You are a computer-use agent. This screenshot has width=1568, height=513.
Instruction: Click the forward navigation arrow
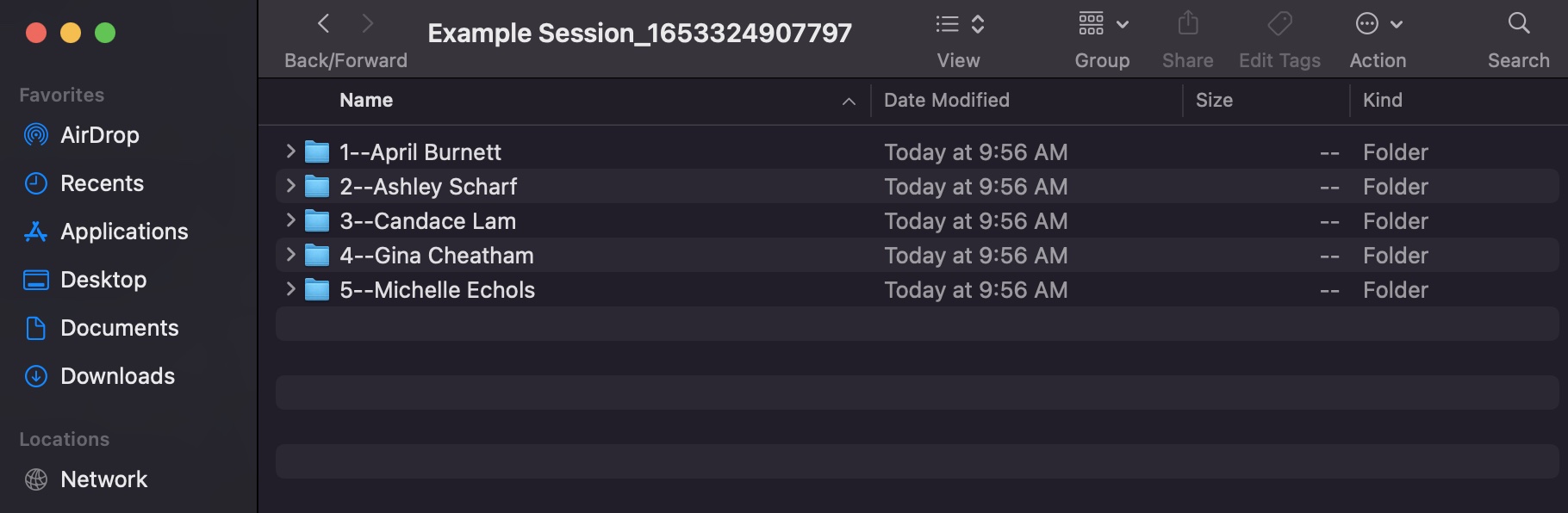click(x=368, y=24)
